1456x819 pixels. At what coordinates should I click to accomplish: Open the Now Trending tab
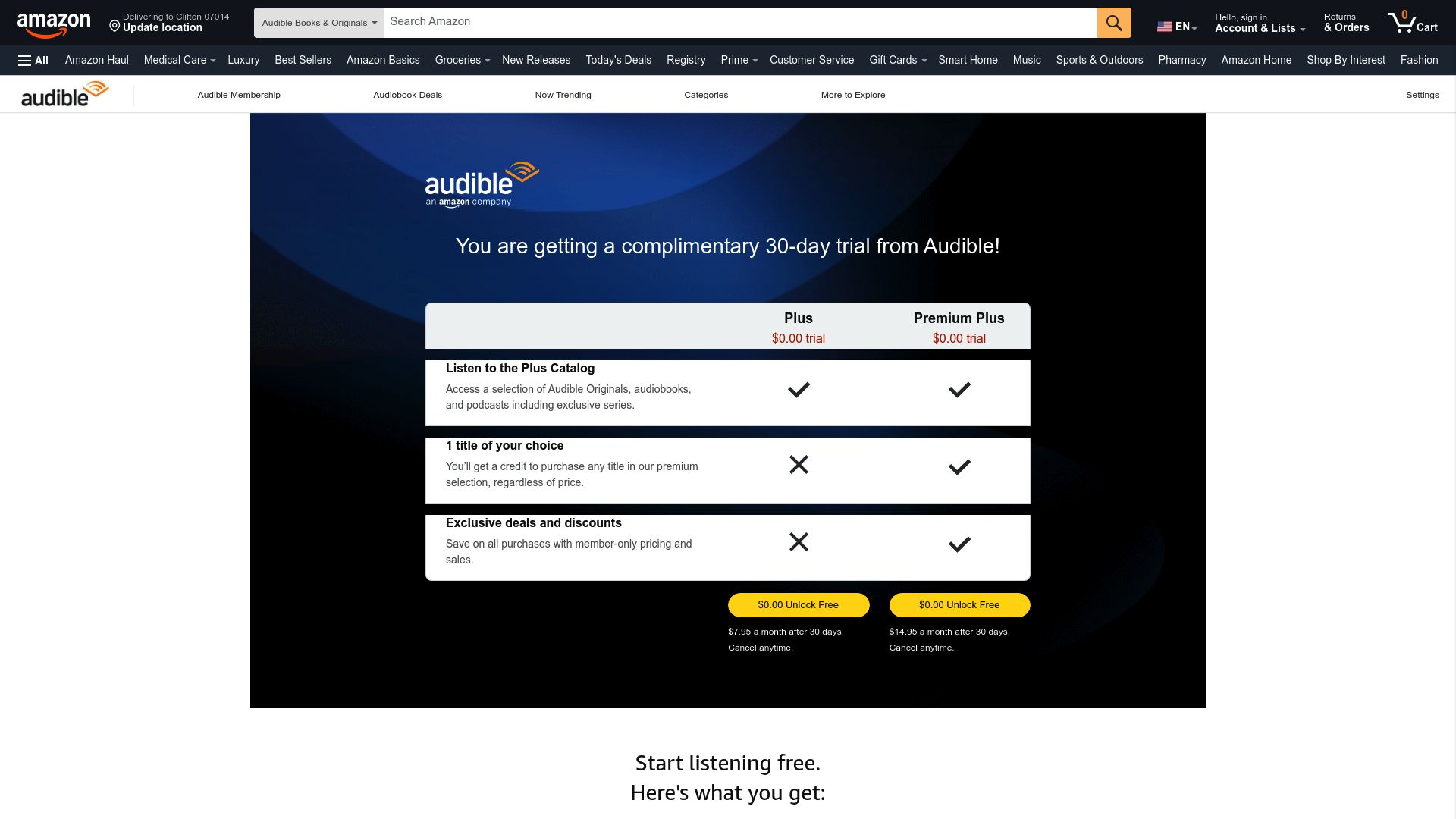click(x=563, y=95)
